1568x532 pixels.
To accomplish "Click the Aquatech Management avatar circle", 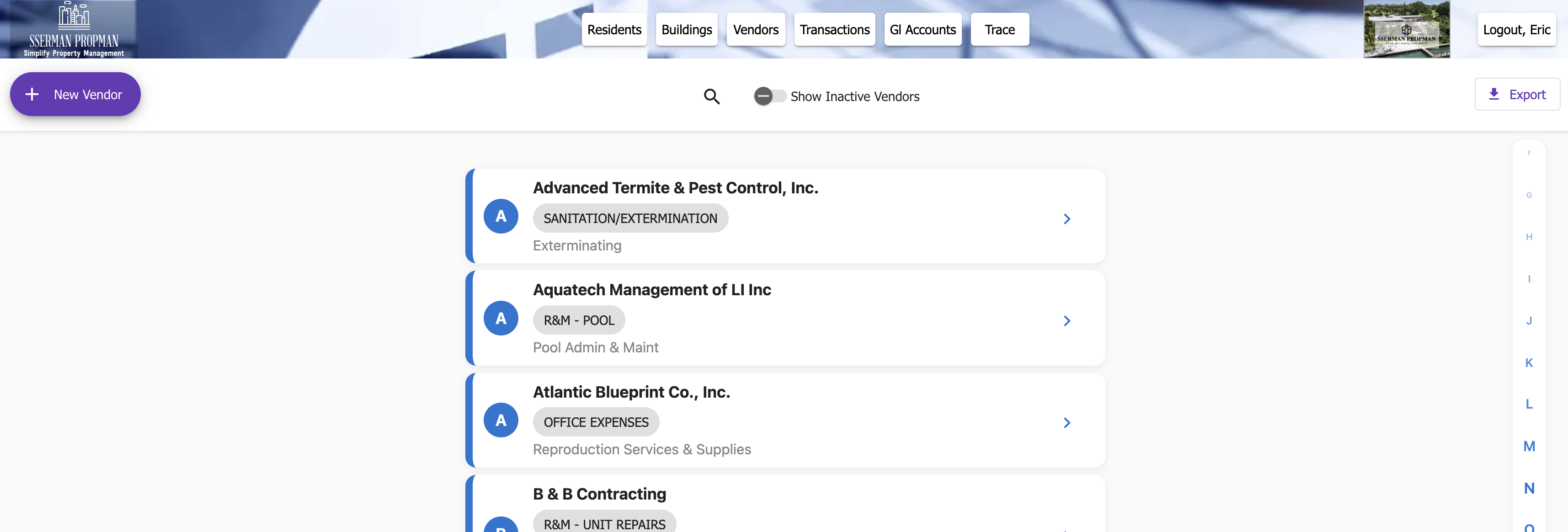I will 501,319.
